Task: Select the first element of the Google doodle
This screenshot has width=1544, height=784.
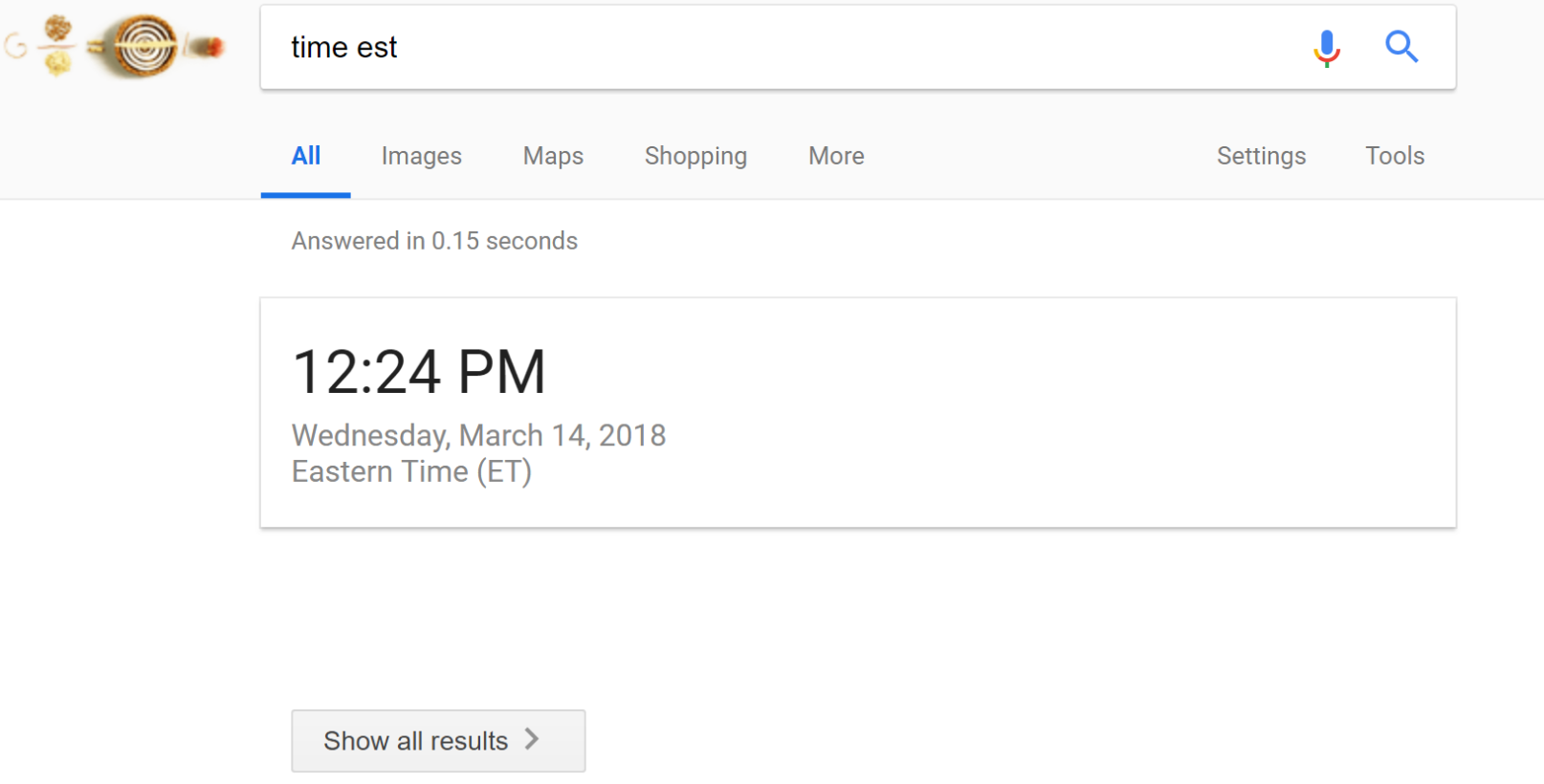Action: click(14, 46)
